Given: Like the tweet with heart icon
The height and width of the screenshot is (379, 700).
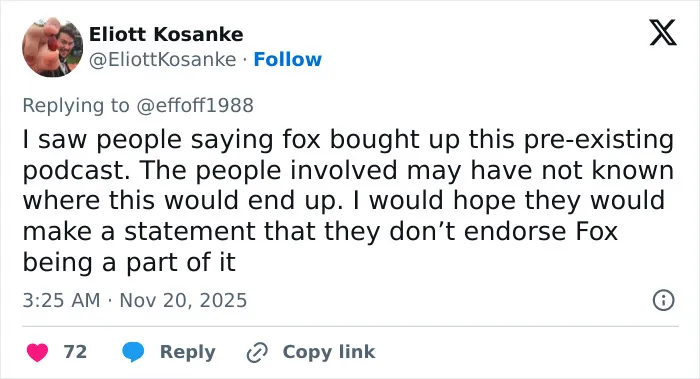Looking at the screenshot, I should tap(38, 352).
